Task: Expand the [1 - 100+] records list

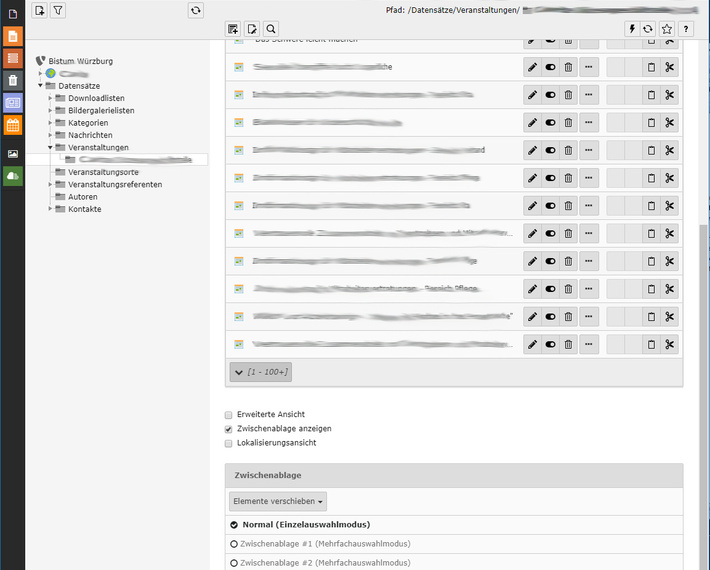Action: tap(260, 372)
